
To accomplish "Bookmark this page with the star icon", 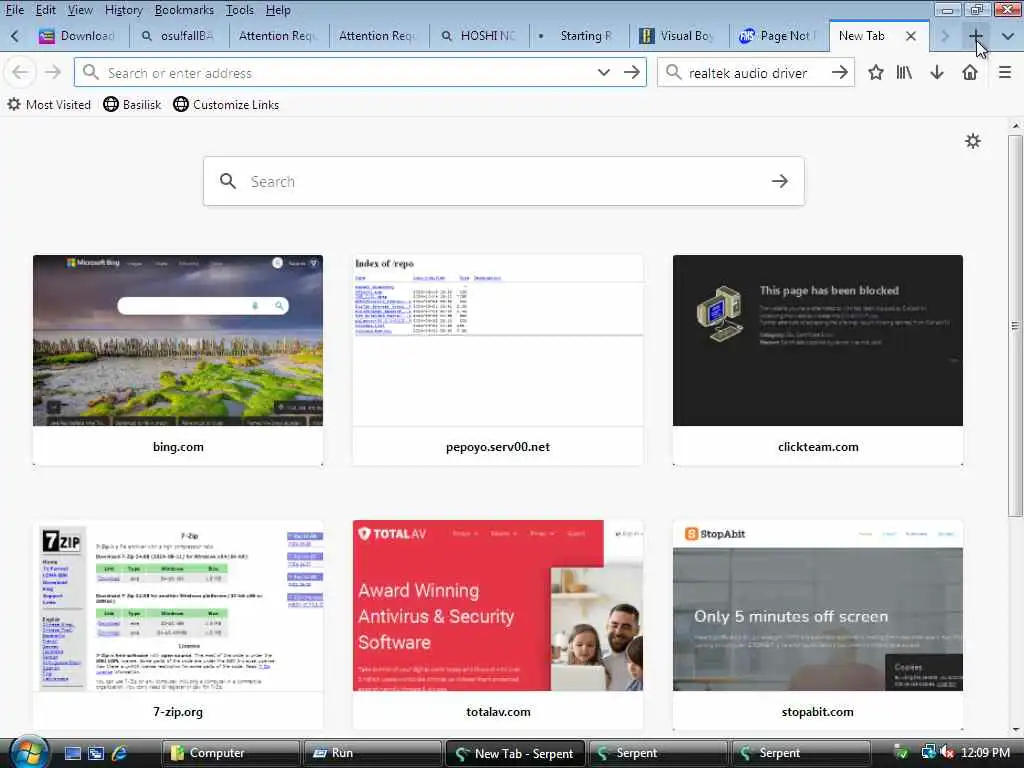I will pyautogui.click(x=875, y=72).
